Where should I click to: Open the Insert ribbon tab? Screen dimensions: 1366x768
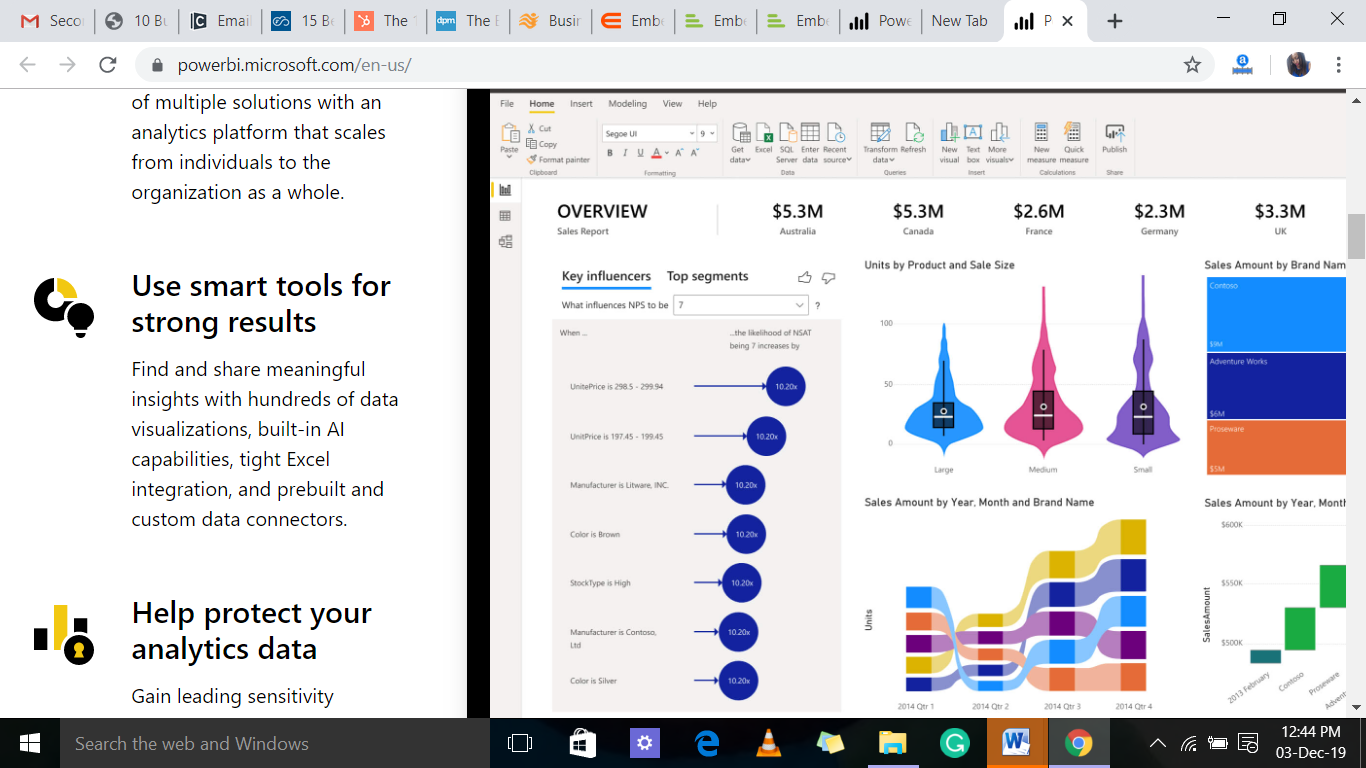pos(581,104)
